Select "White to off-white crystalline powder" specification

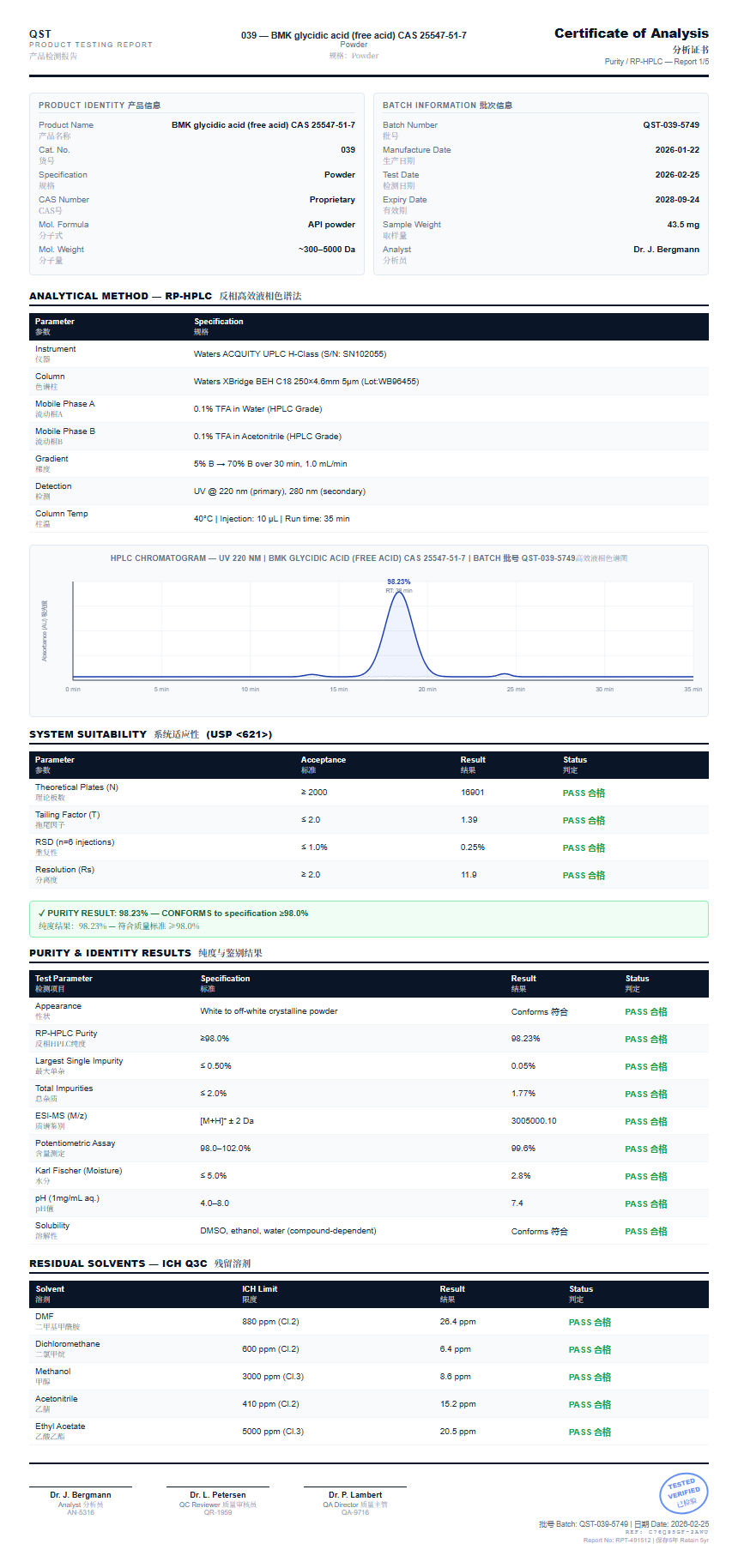coord(269,1011)
